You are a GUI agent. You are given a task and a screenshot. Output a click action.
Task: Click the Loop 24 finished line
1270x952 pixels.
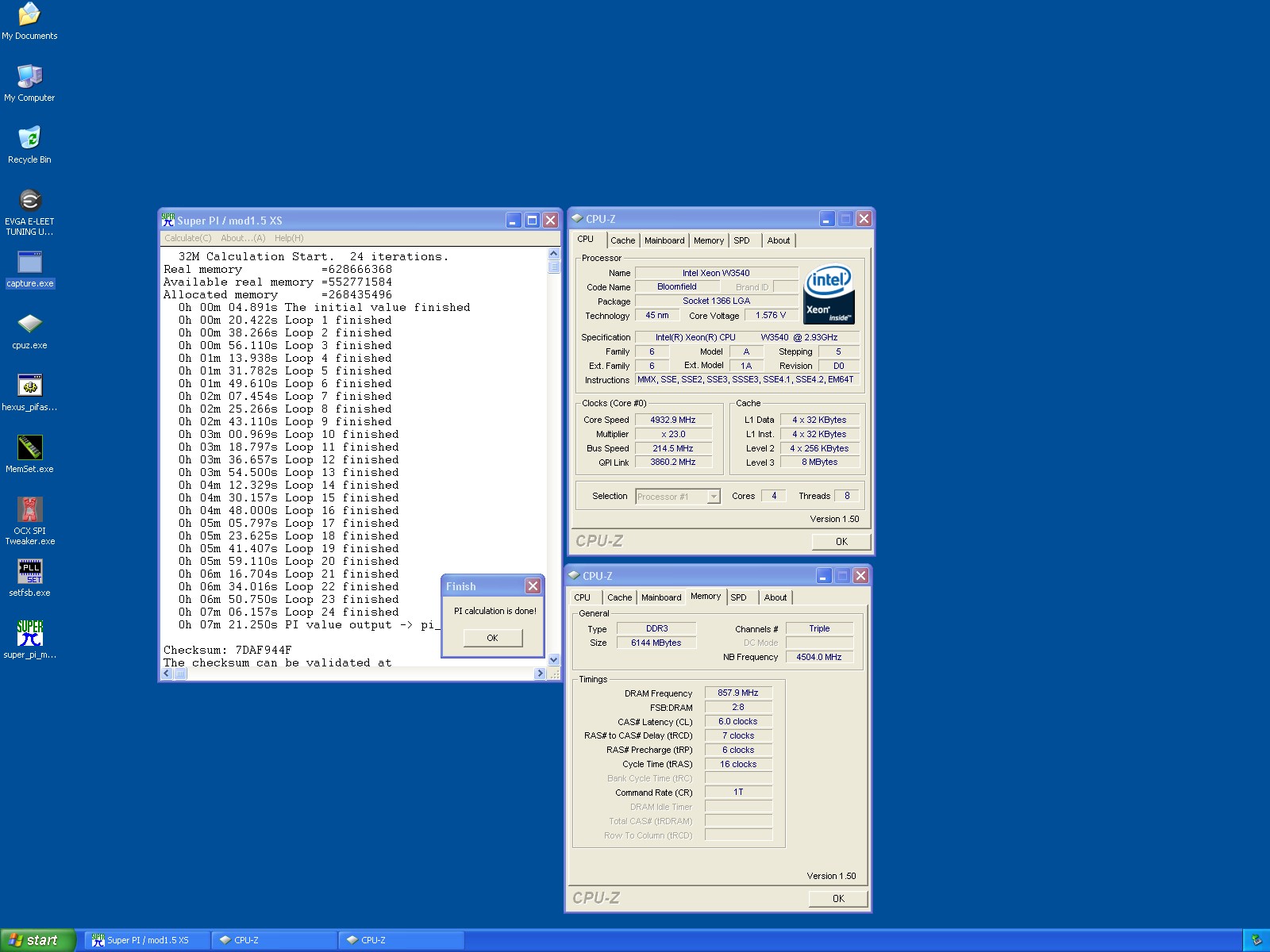tap(289, 612)
